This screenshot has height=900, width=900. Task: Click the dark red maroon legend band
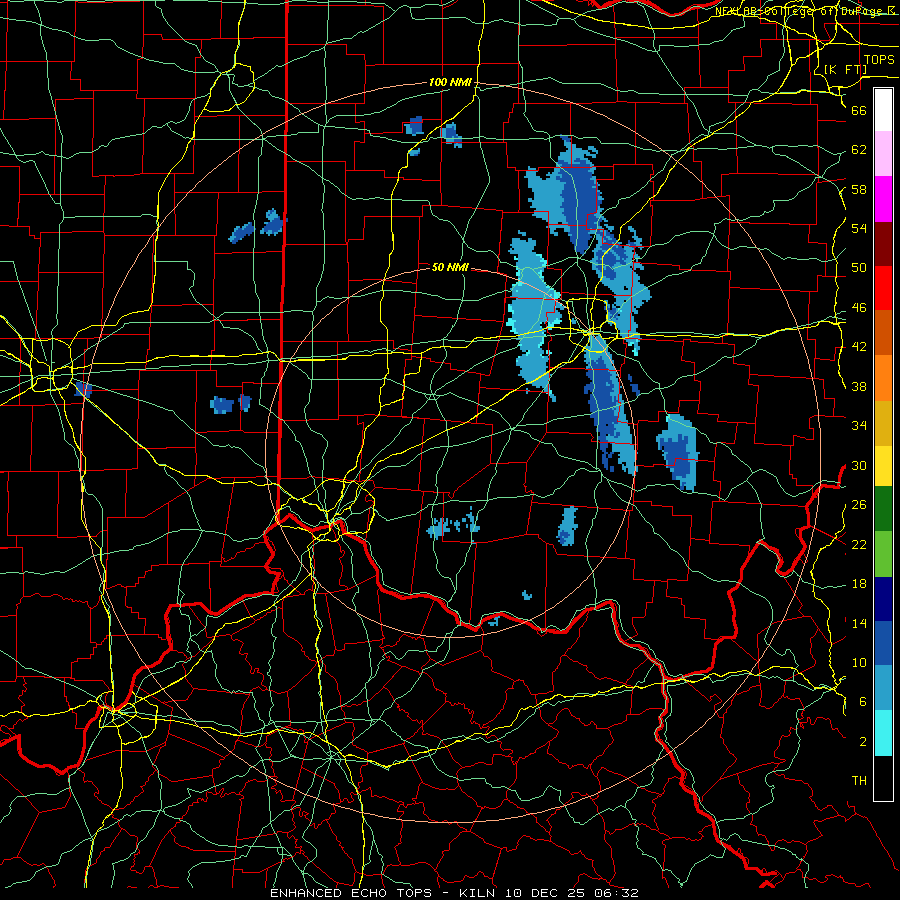click(x=883, y=243)
